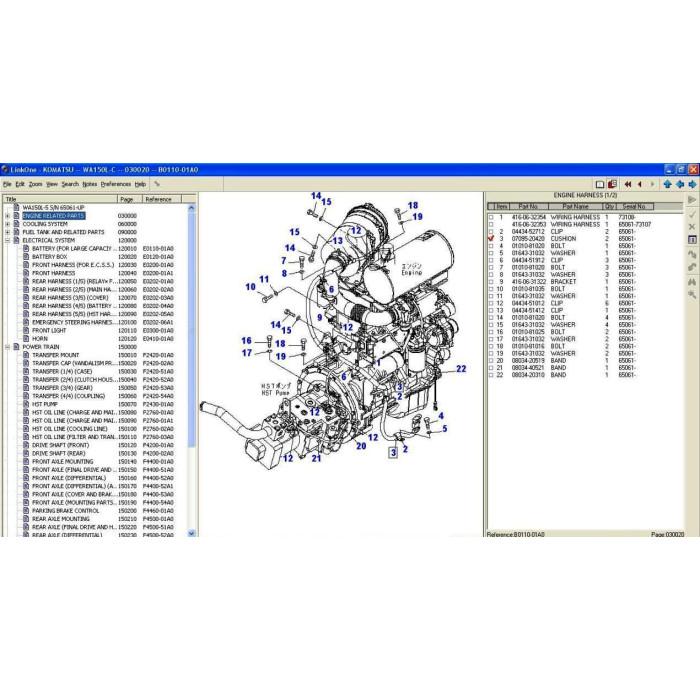Check the box for item 20 BAND
Viewport: 700px width, 700px height.
tap(491, 361)
